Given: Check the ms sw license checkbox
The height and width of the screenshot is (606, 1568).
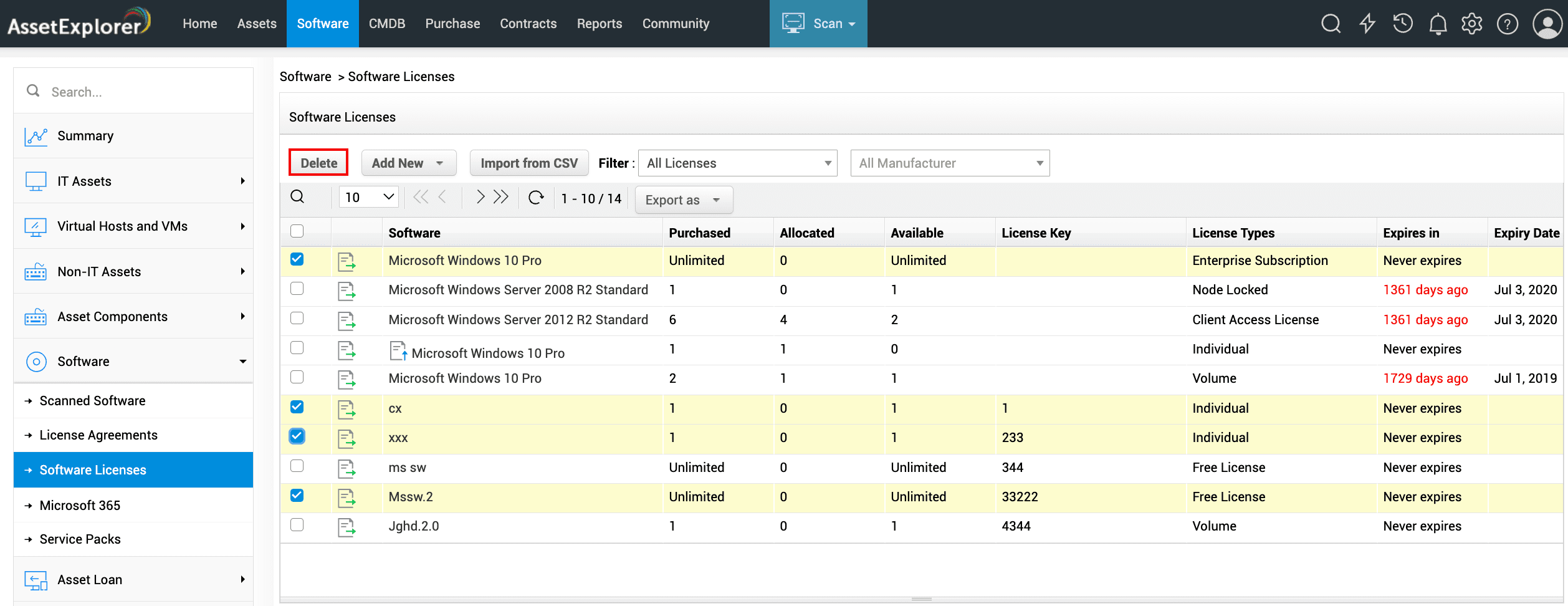Looking at the screenshot, I should [297, 466].
